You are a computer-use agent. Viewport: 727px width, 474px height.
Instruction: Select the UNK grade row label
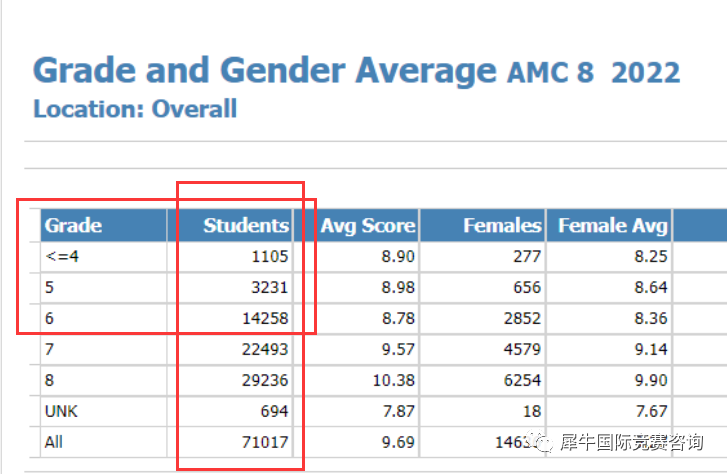pos(61,411)
